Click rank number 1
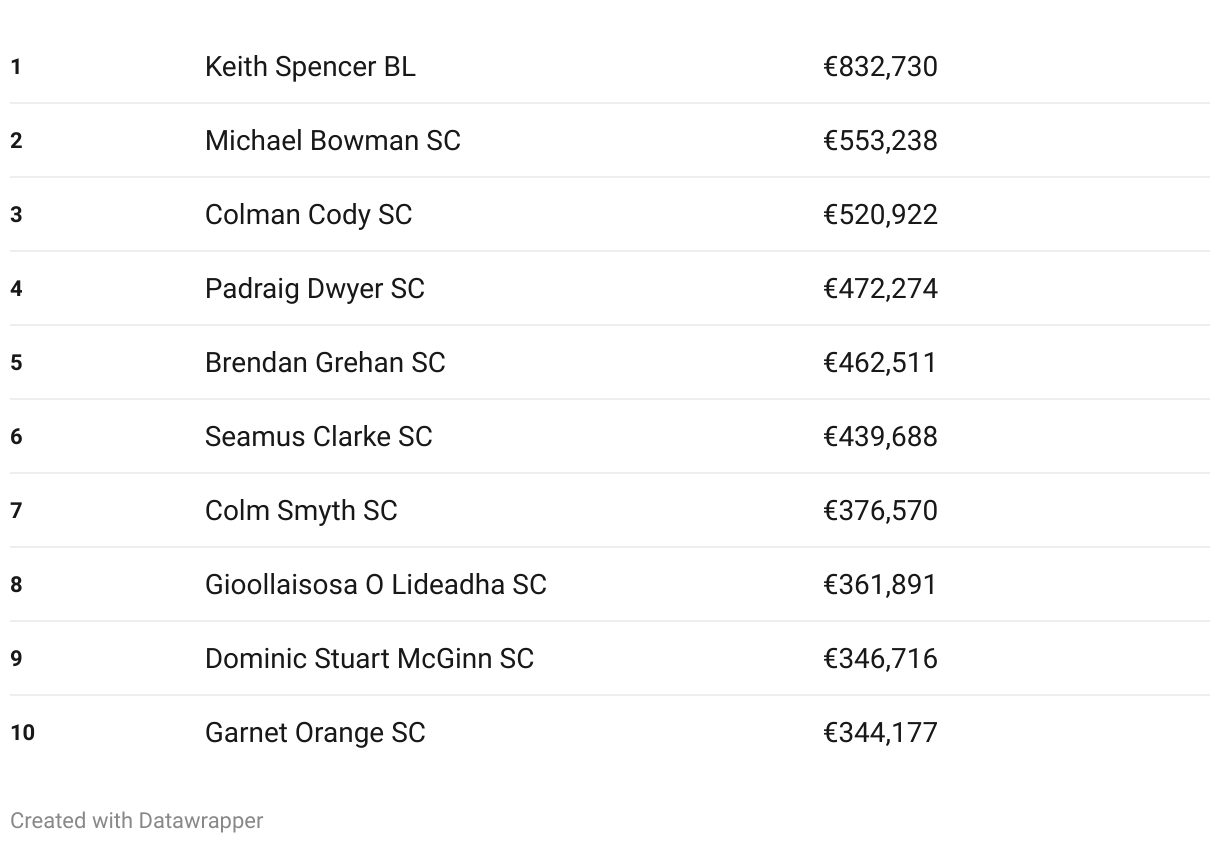1220x844 pixels. point(16,67)
